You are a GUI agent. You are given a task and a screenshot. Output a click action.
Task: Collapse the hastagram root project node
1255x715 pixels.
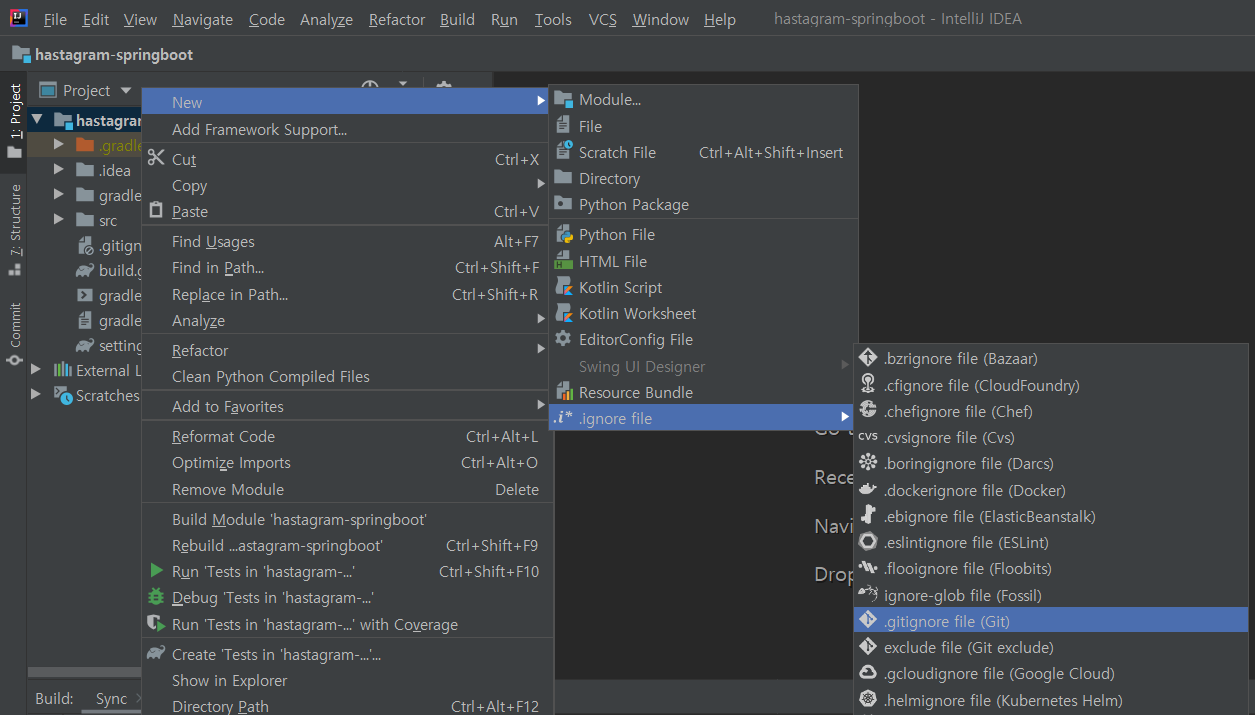point(37,120)
